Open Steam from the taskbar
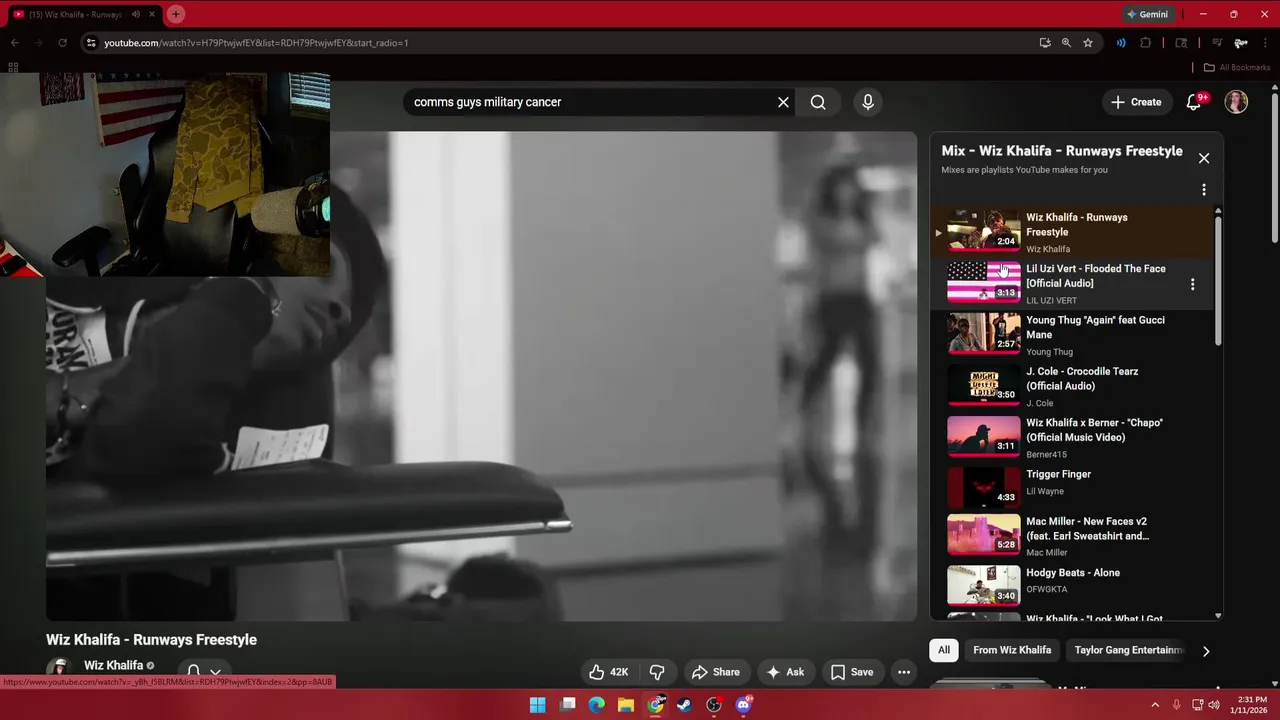1280x720 pixels. pos(684,705)
